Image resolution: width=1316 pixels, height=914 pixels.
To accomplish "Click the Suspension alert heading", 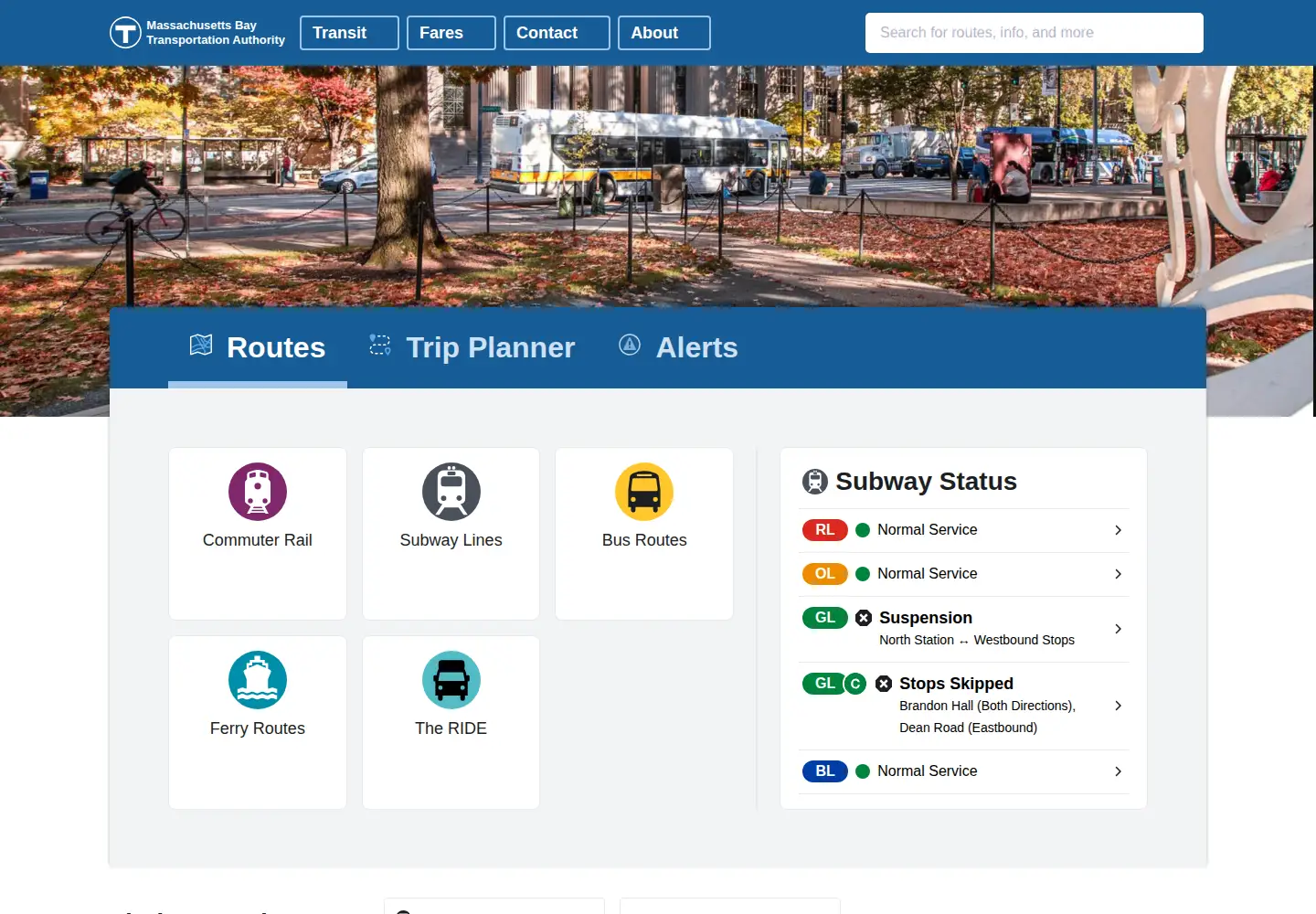I will (926, 618).
